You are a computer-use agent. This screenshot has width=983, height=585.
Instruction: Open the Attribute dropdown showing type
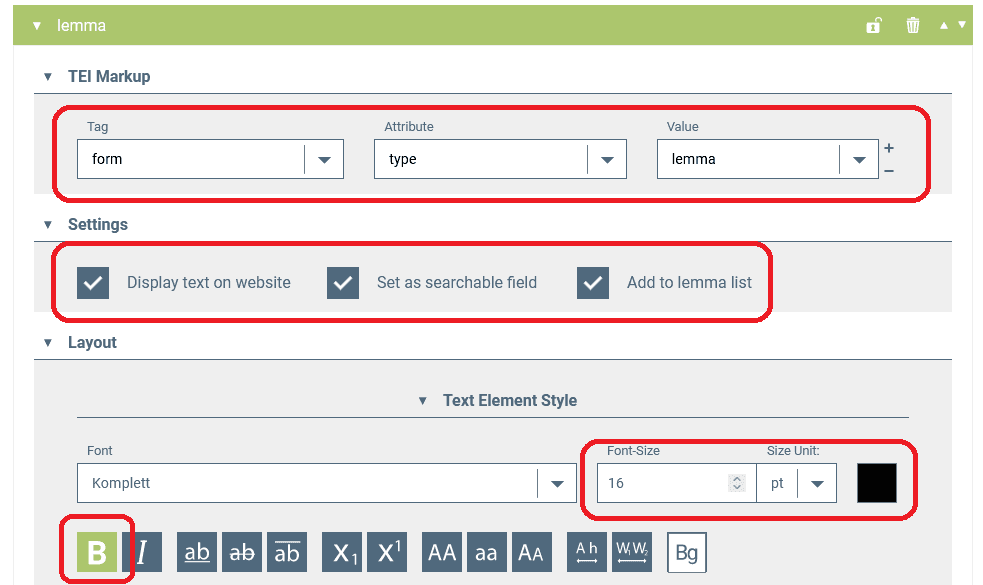click(x=606, y=159)
